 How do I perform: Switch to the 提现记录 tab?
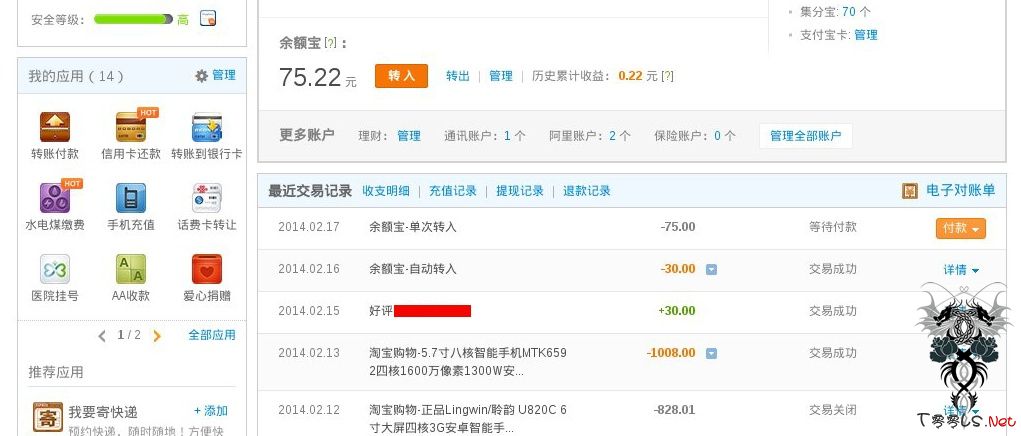point(519,191)
